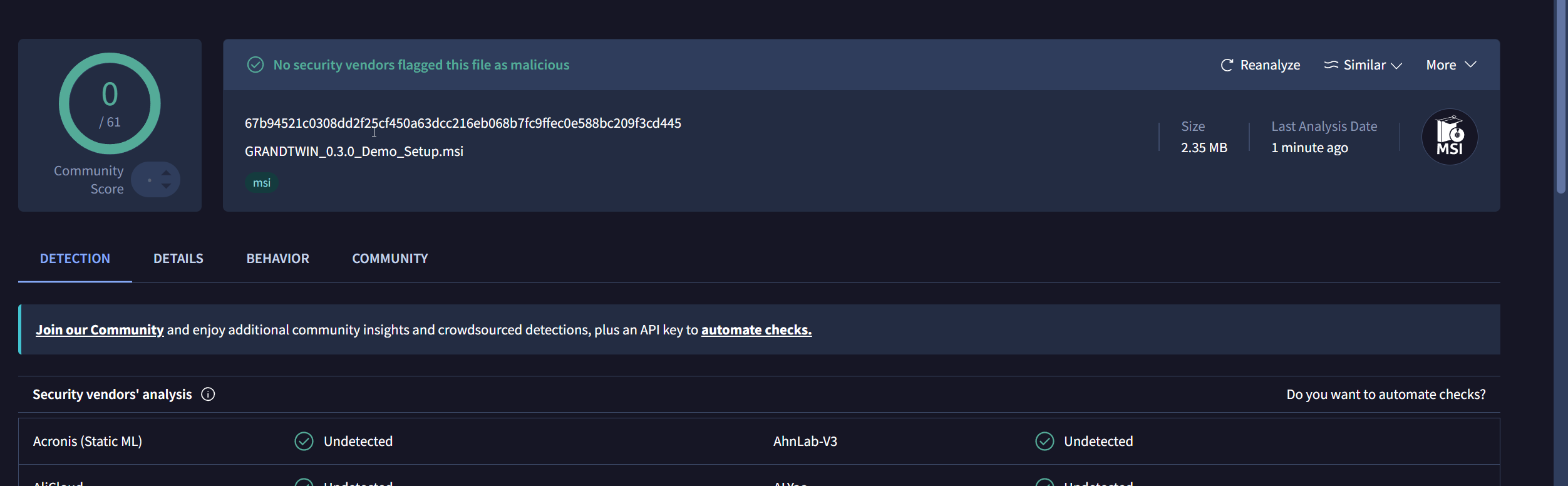Viewport: 1568px width, 486px height.
Task: Click the 1 minute ago analysis date
Action: 1309,148
